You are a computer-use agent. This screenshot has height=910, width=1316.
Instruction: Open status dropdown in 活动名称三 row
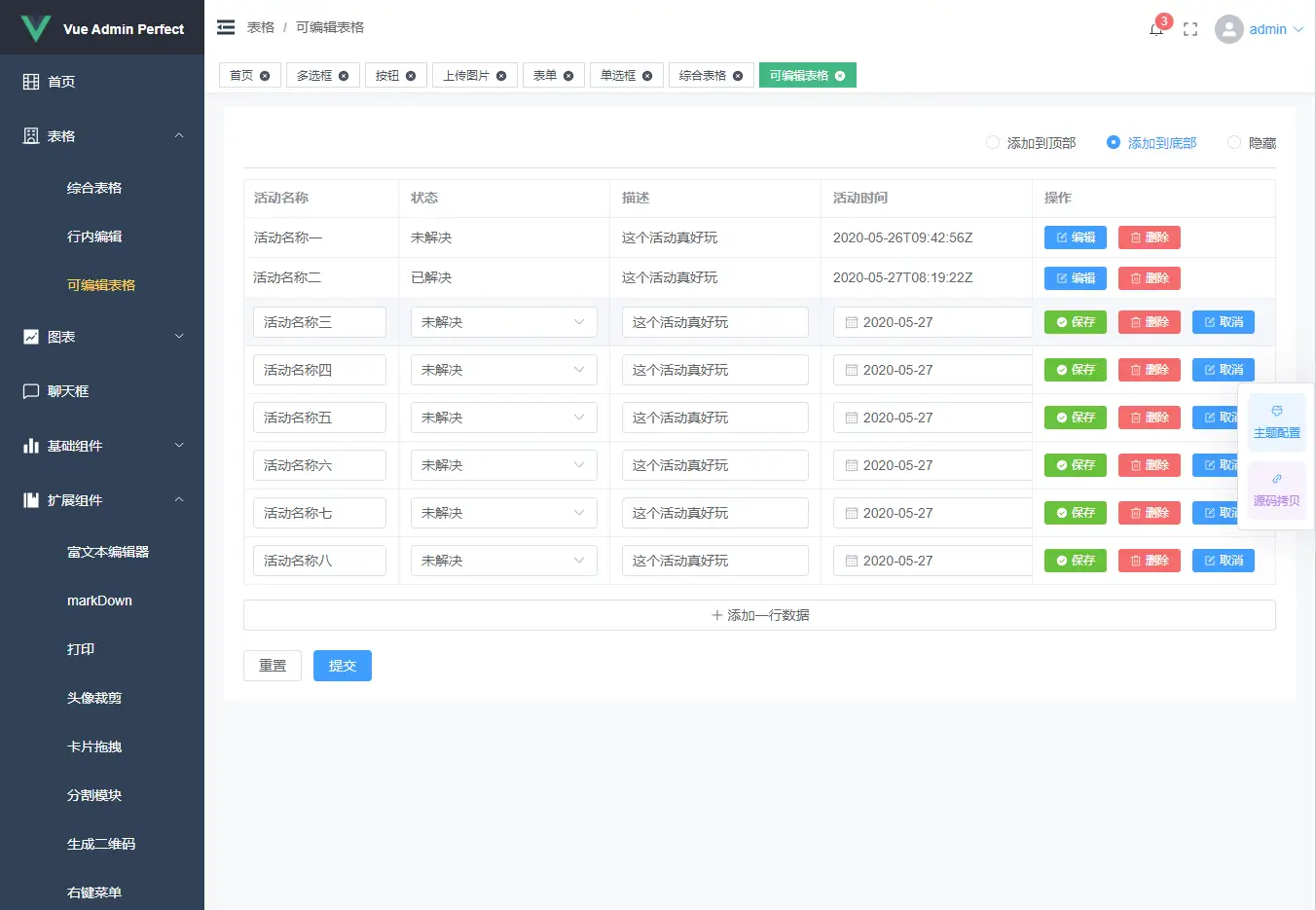coord(503,322)
